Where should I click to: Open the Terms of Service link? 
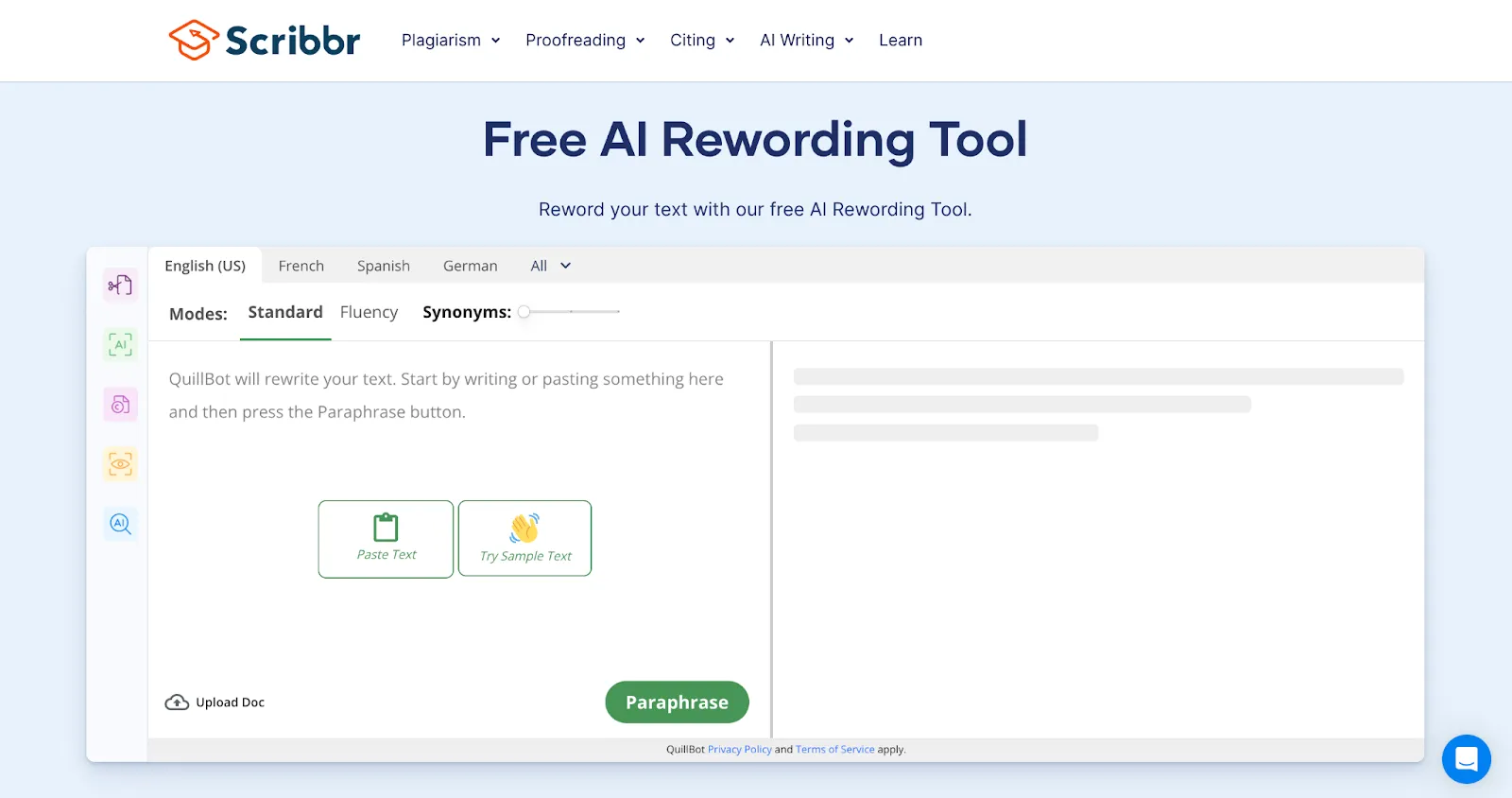[x=835, y=750]
